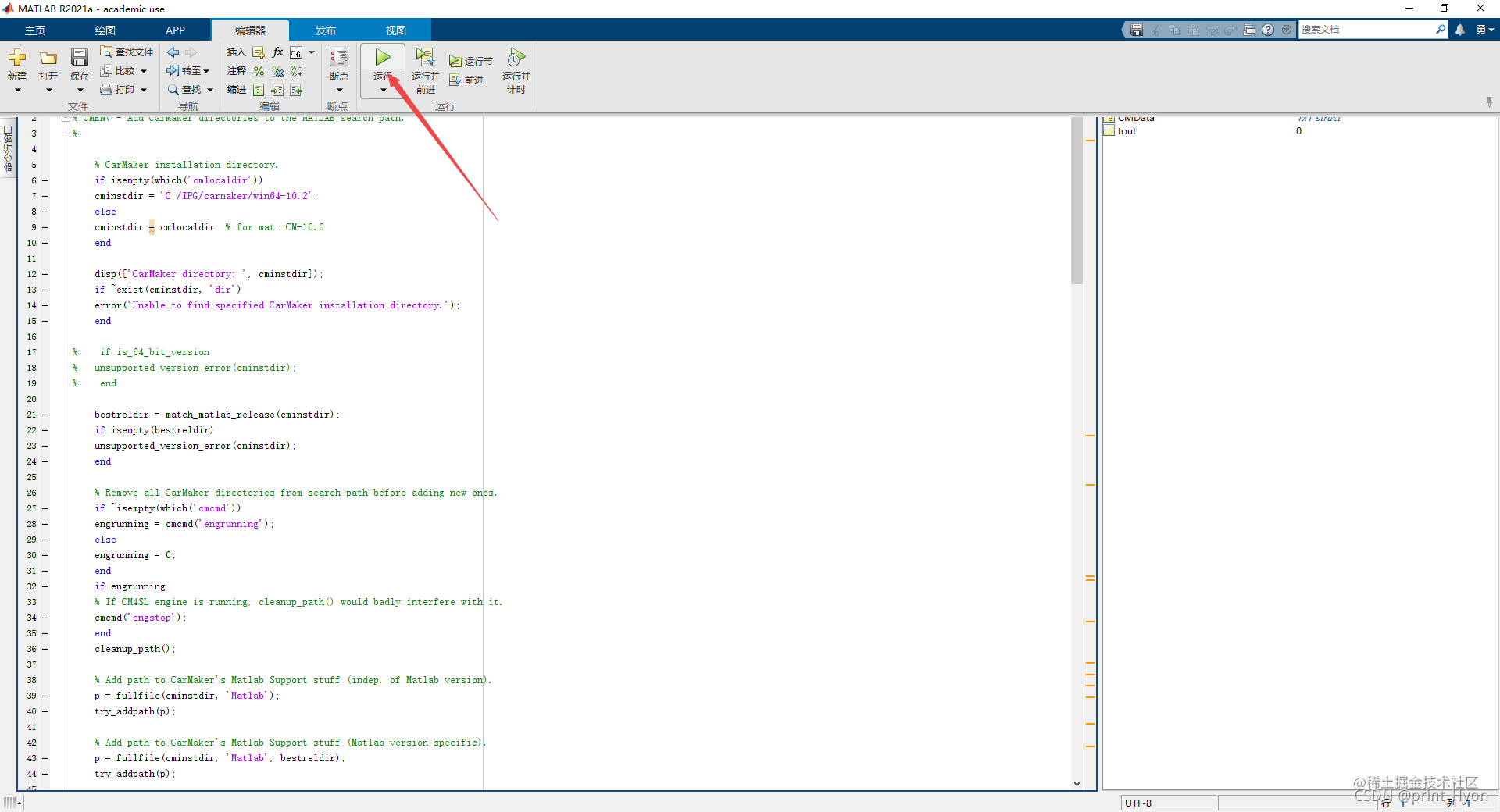
Task: Click the Find Files (查找文件) button
Action: (127, 52)
